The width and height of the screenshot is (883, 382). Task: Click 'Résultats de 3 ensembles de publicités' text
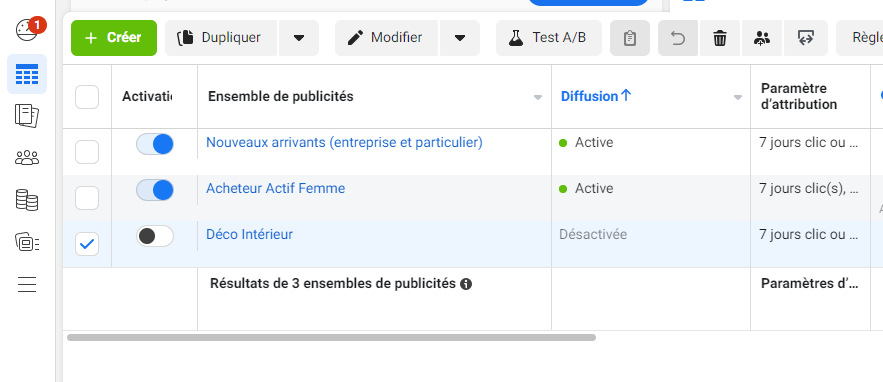tap(333, 283)
